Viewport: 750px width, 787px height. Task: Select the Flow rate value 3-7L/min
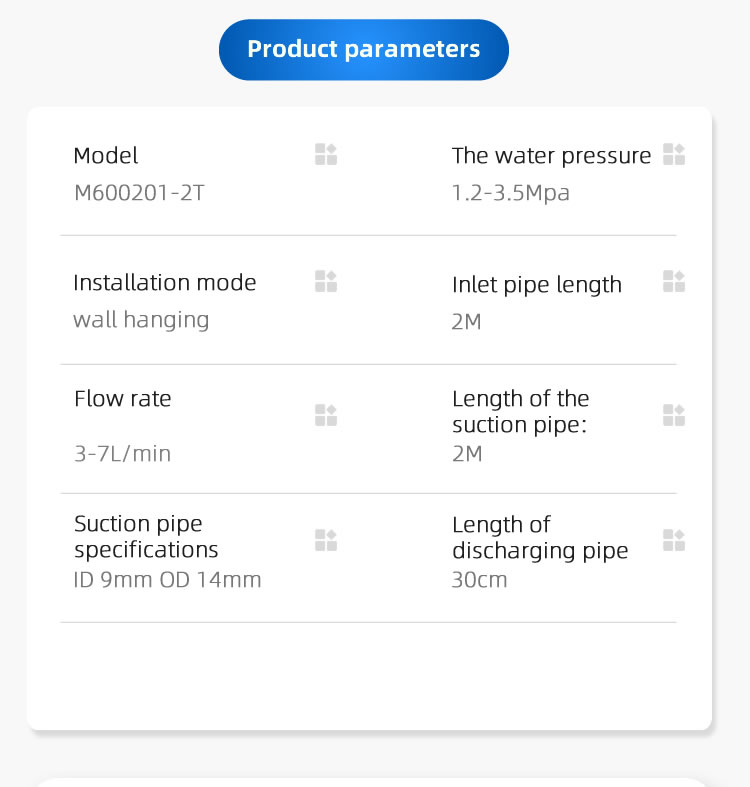tap(122, 454)
